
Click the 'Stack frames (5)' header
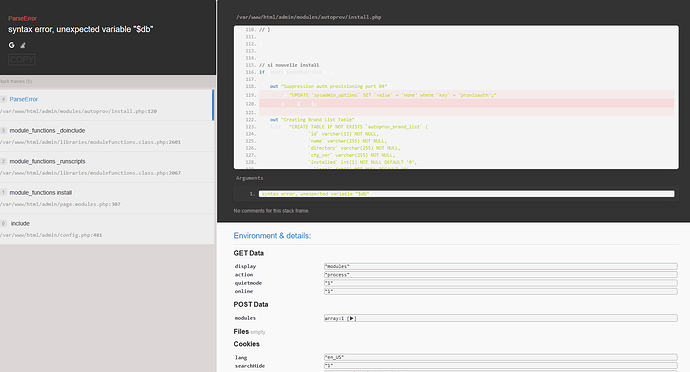click(x=16, y=81)
